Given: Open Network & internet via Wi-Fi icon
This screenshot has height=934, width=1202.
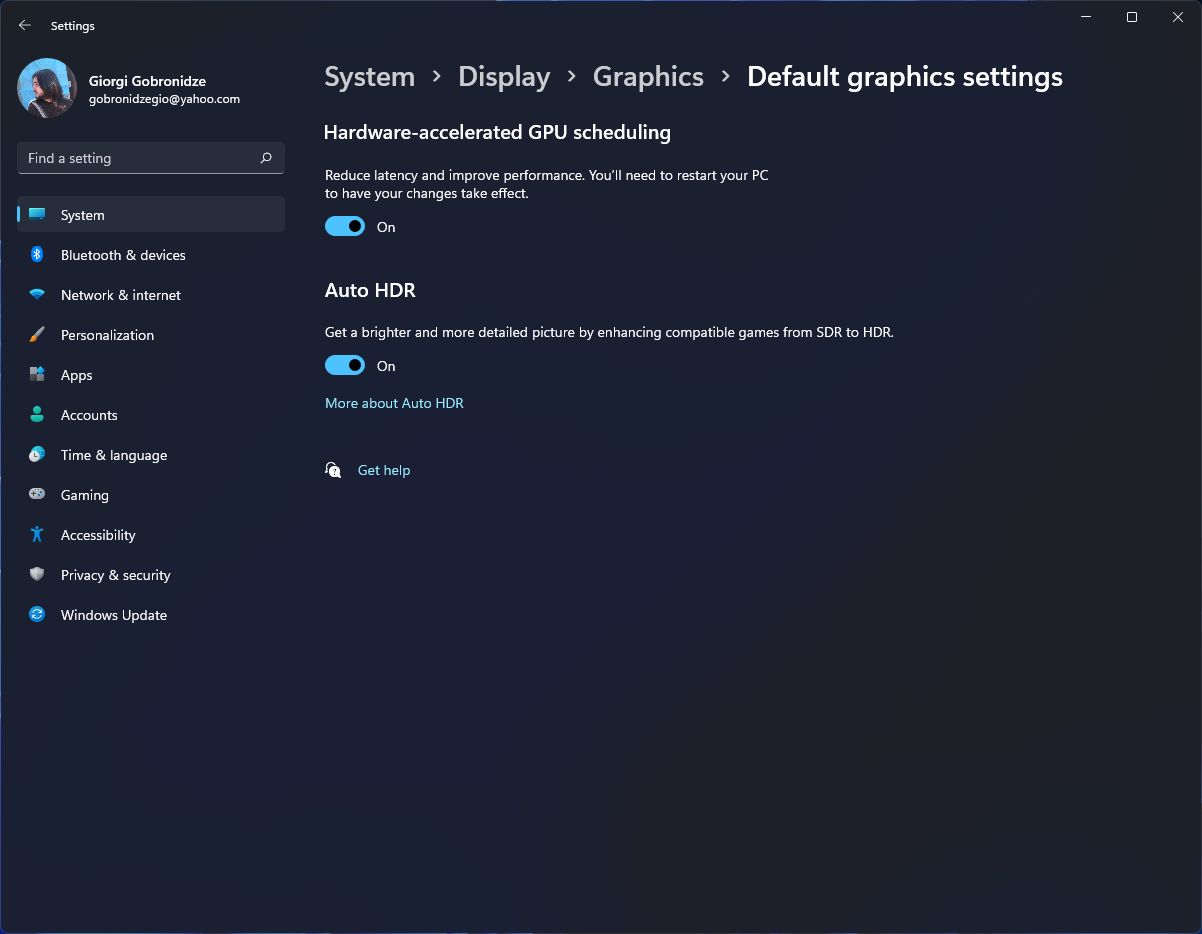Looking at the screenshot, I should [37, 295].
